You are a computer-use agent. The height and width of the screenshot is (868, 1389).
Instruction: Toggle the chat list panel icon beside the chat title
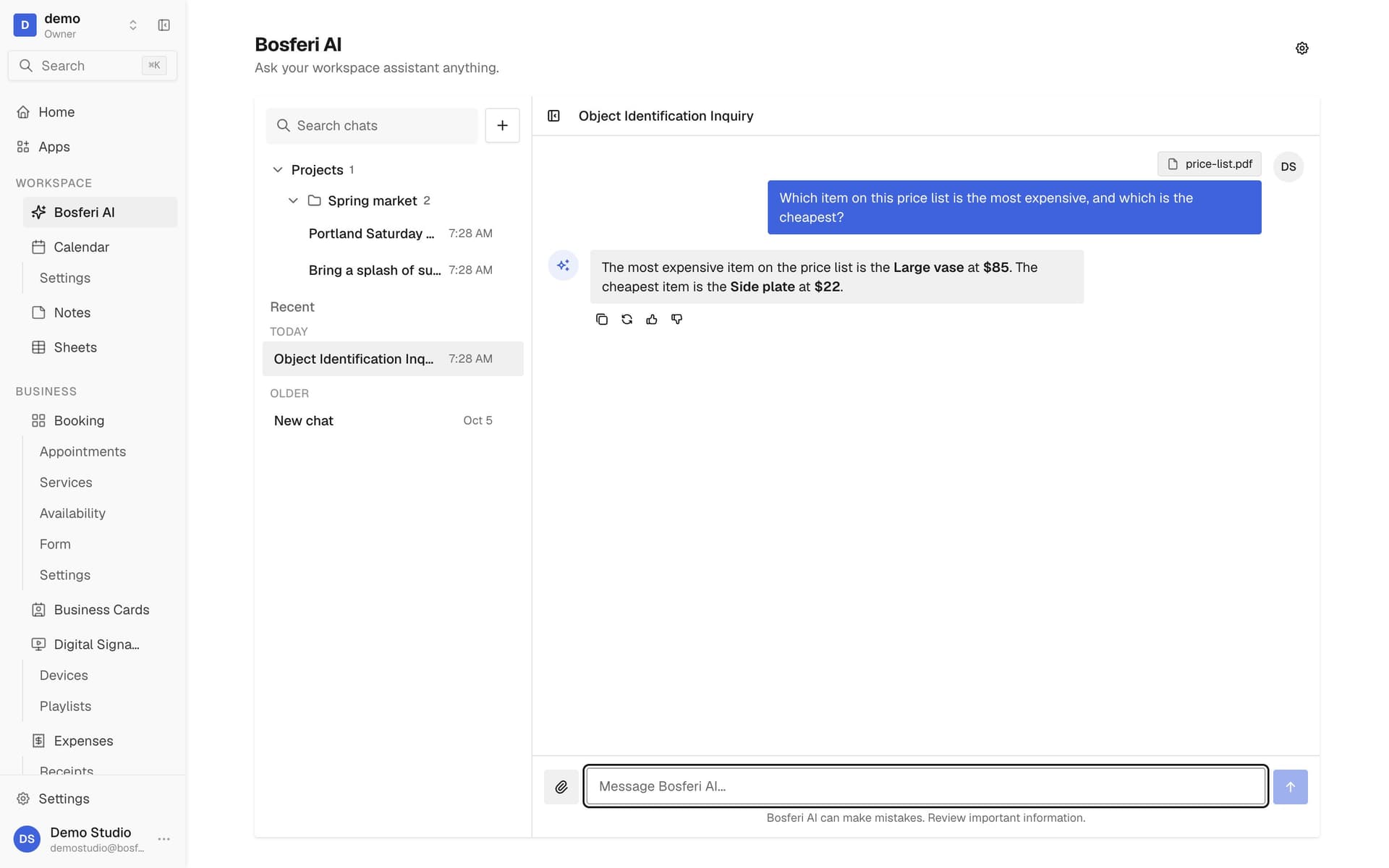click(553, 116)
